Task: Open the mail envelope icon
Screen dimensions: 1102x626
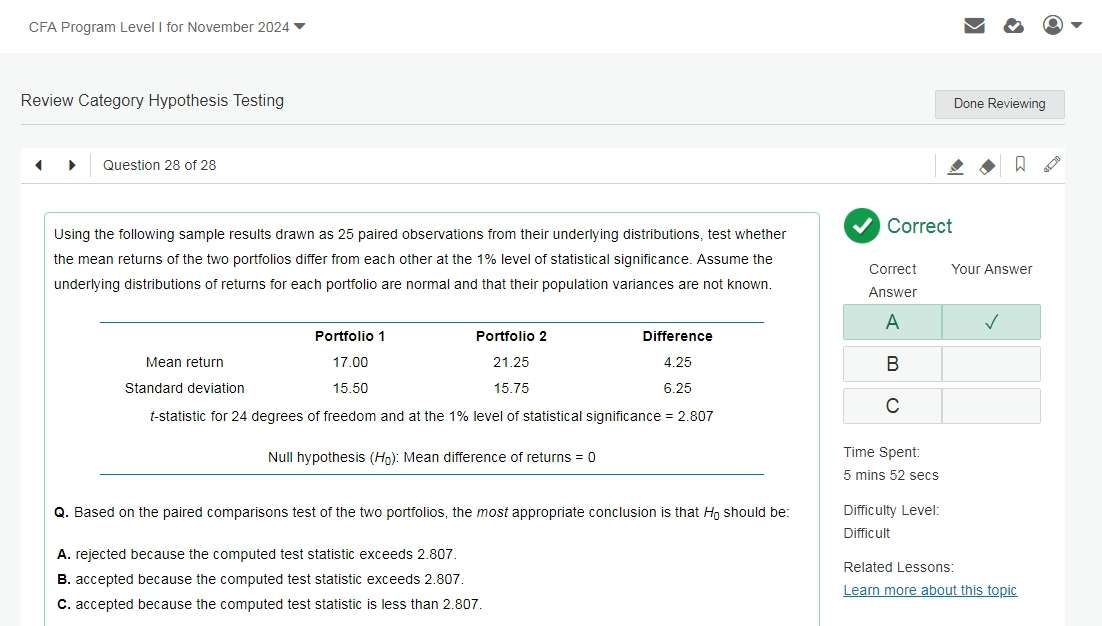Action: pyautogui.click(x=974, y=26)
